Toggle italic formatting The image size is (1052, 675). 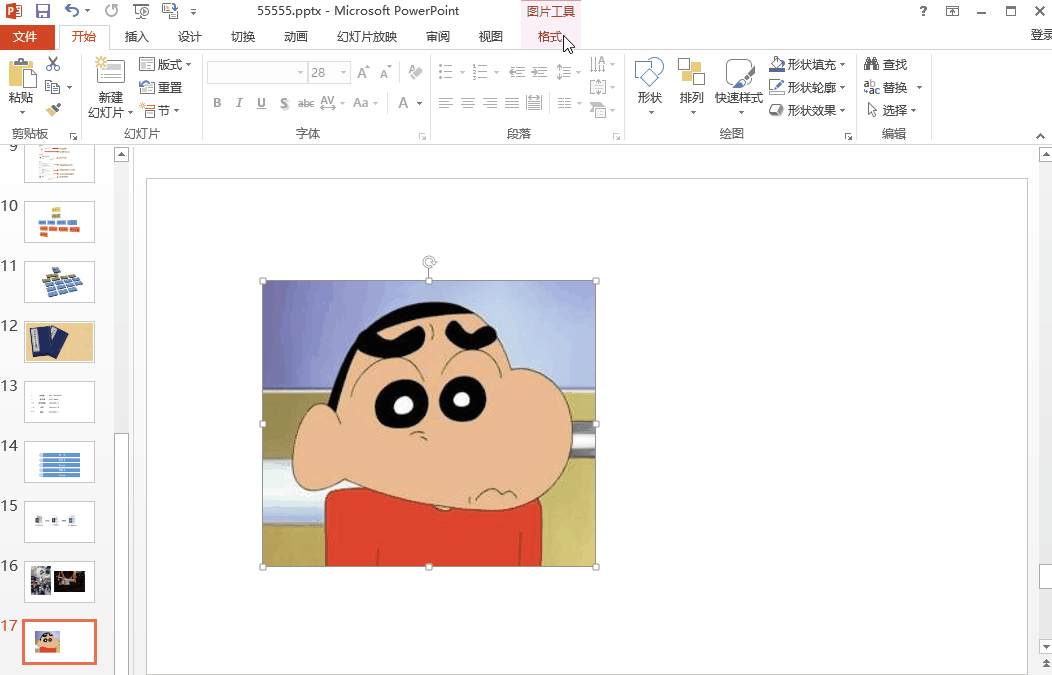tap(239, 103)
